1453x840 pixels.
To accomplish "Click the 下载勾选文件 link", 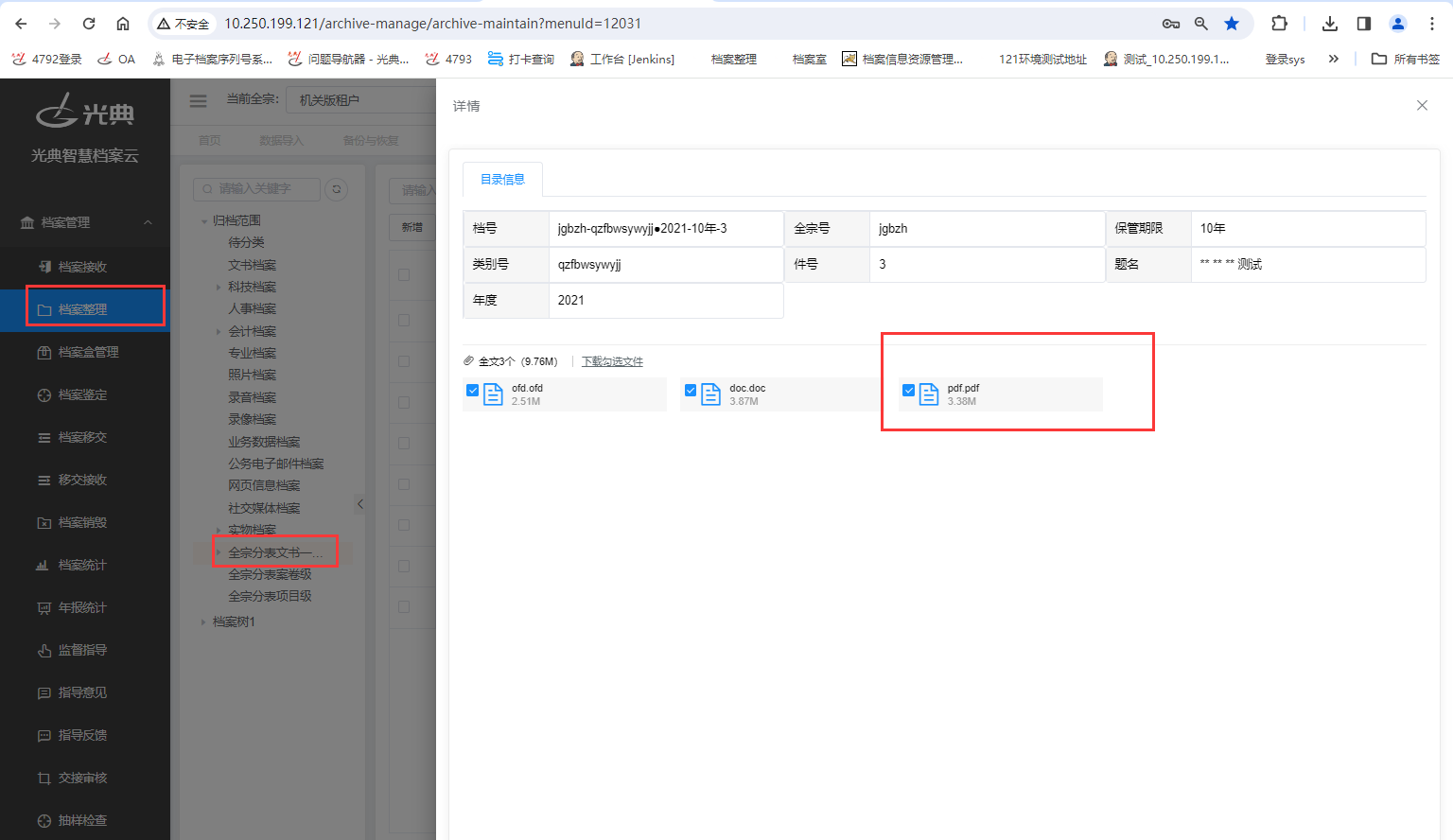I will coord(612,361).
